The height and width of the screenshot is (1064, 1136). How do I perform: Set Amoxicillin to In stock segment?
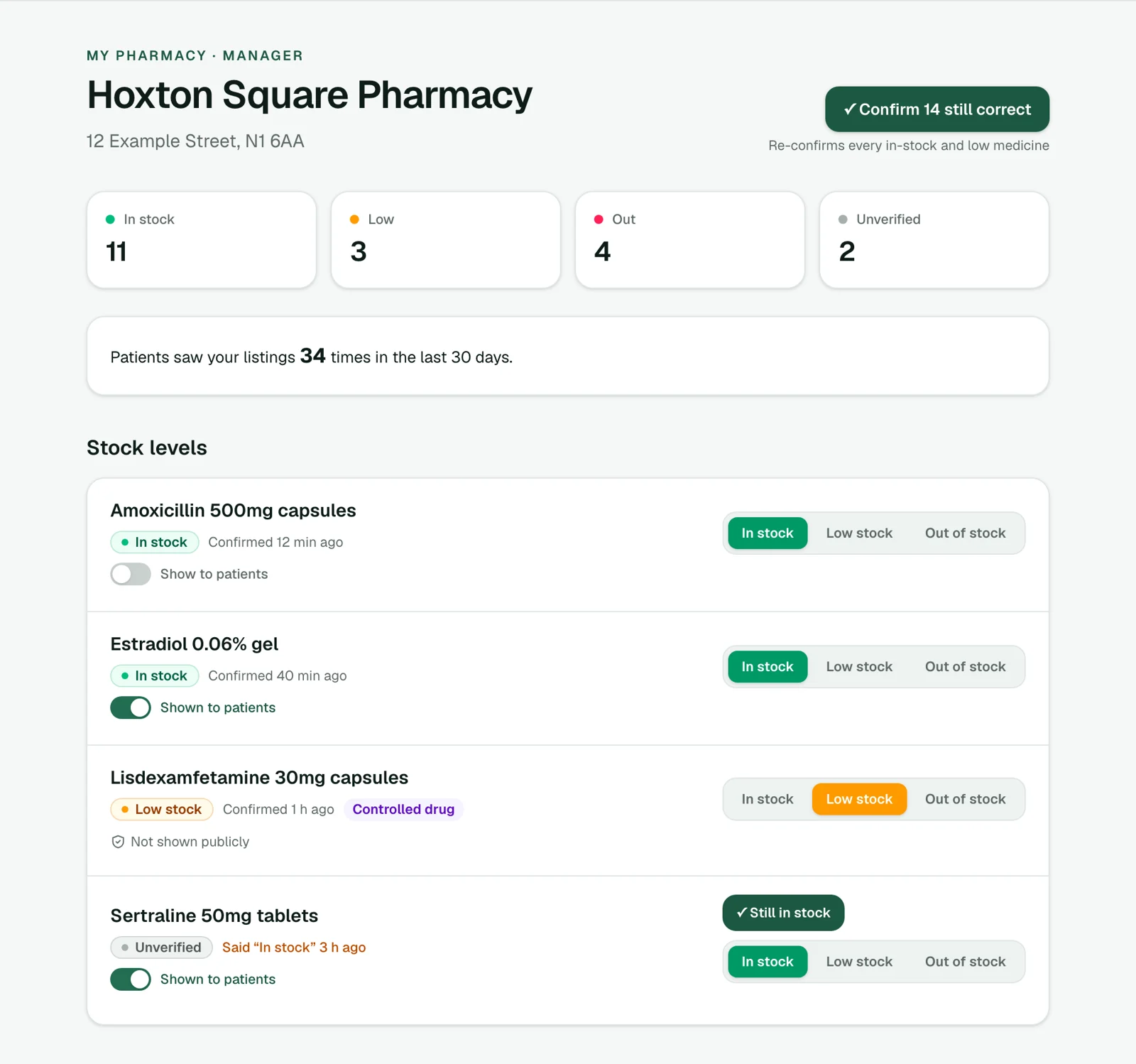point(768,533)
